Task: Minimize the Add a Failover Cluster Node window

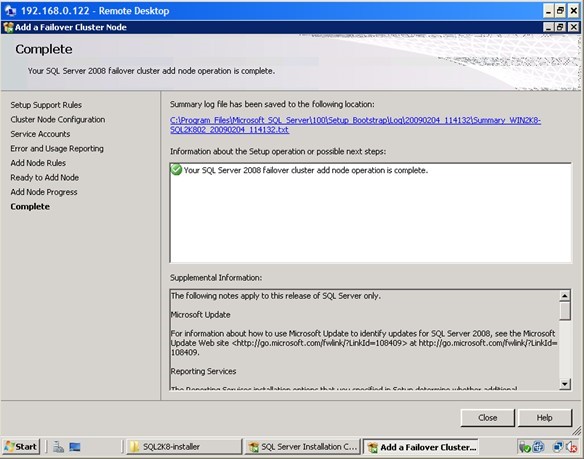Action: 548,27
